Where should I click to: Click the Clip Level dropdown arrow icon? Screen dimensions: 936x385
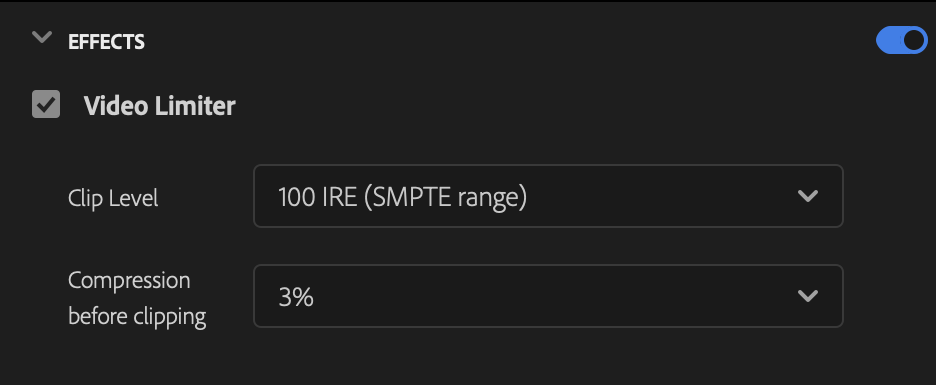(x=808, y=196)
